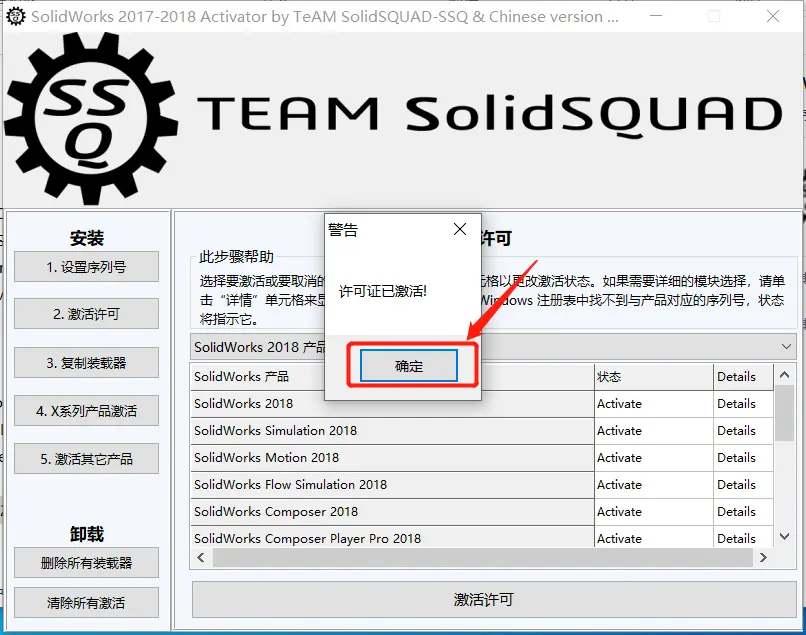Close the Activator window

(x=773, y=16)
